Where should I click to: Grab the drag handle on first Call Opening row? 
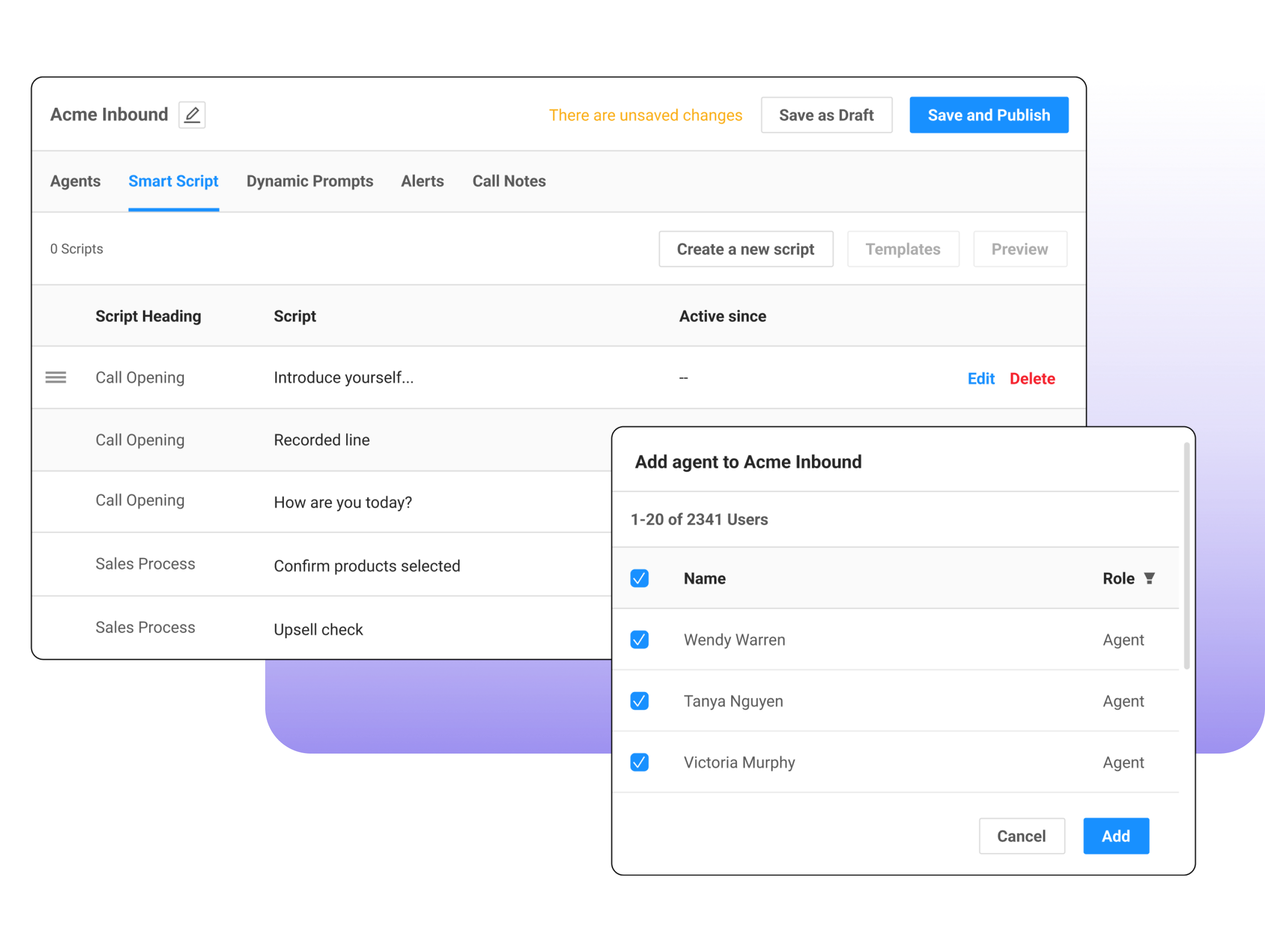(x=55, y=377)
